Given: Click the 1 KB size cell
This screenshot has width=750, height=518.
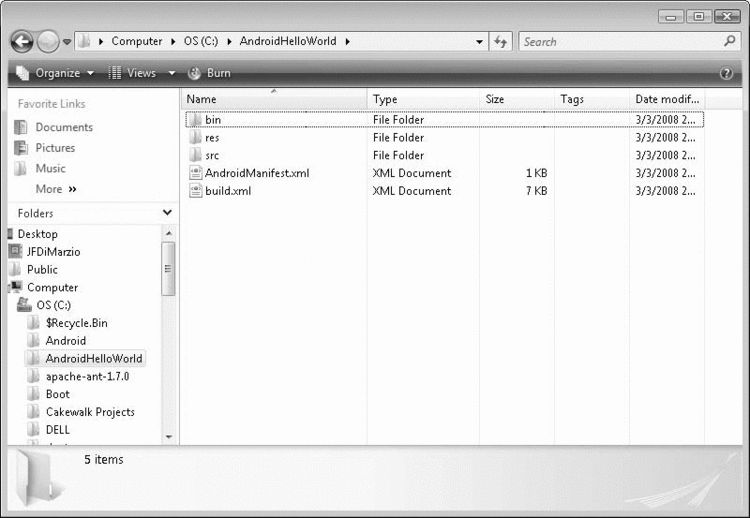Looking at the screenshot, I should coord(536,173).
